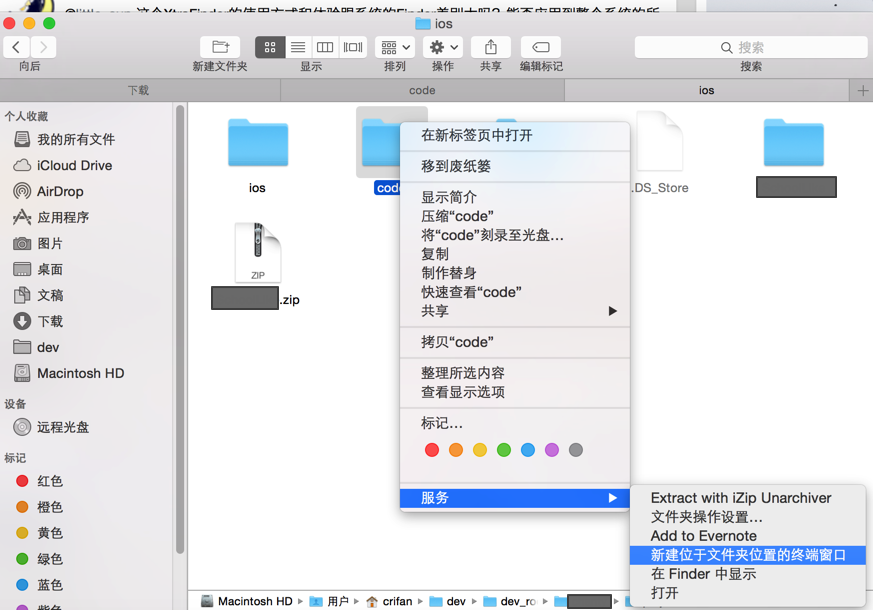Image resolution: width=873 pixels, height=610 pixels.
Task: Choose 在新标签页中打开 from context menu
Action: pos(514,135)
